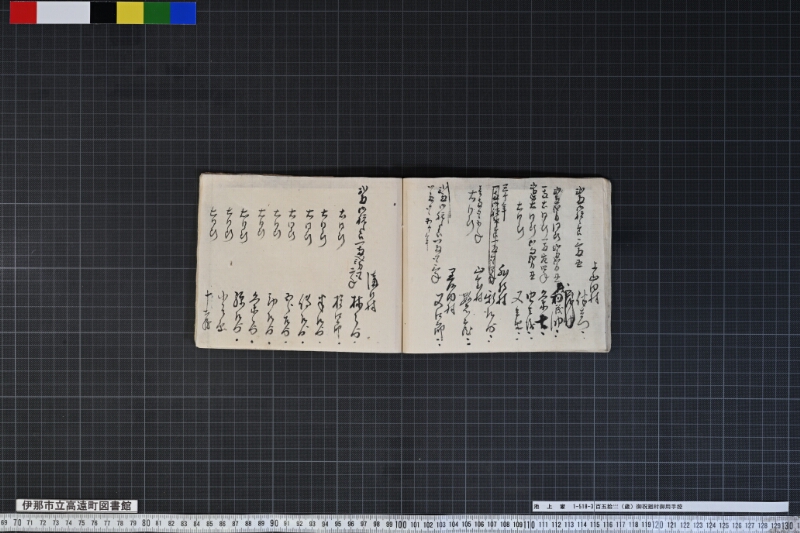Click the number 75 on the ruler
This screenshot has height=533, width=800.
[x=82, y=523]
